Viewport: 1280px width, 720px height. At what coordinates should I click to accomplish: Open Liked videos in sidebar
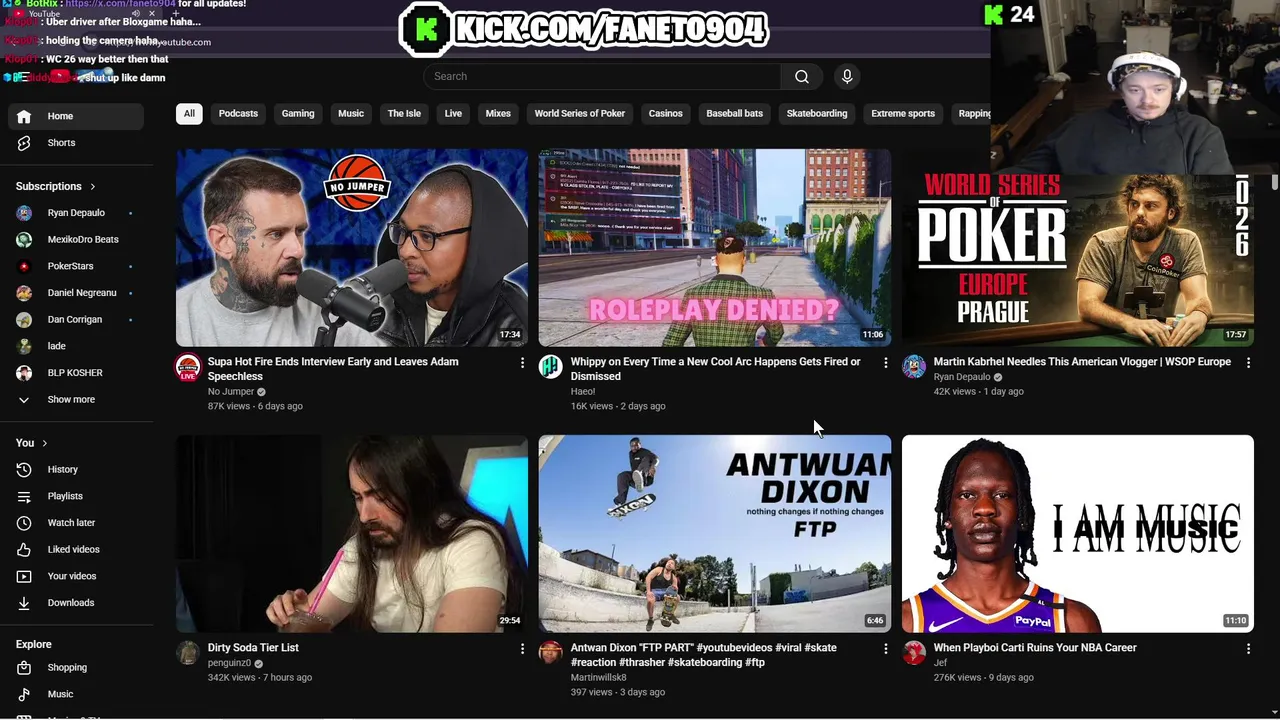(x=76, y=549)
